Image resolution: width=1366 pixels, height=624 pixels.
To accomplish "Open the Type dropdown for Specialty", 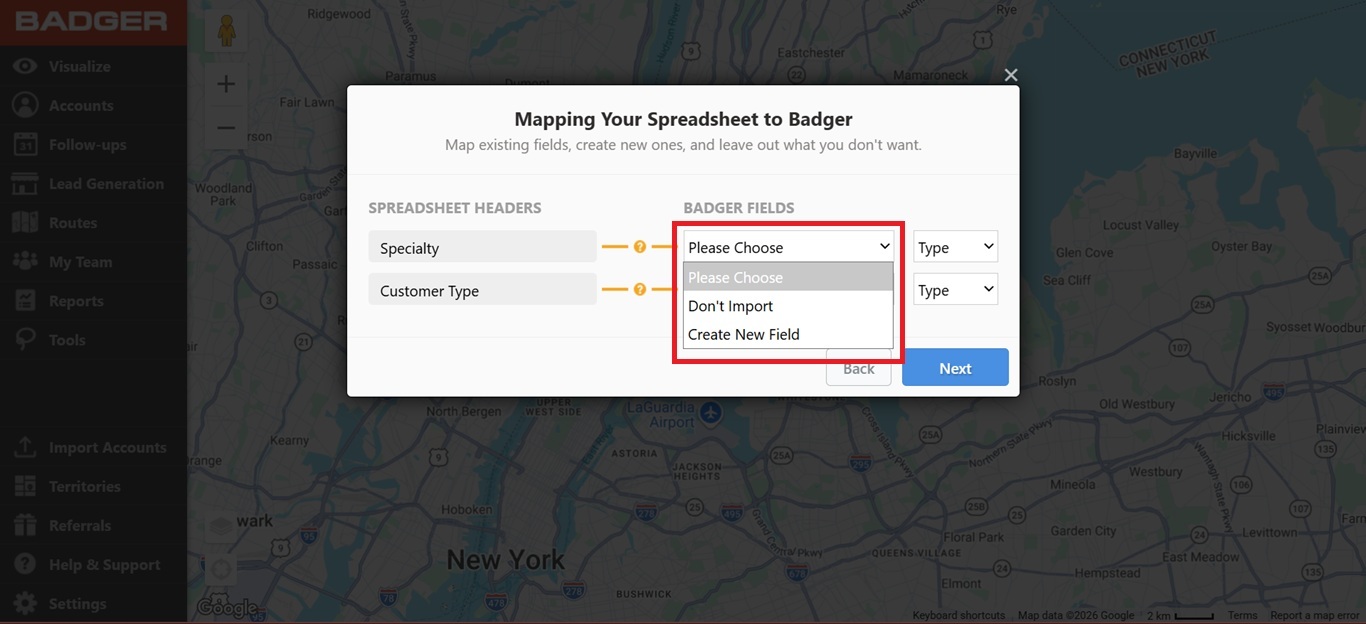I will click(x=956, y=247).
